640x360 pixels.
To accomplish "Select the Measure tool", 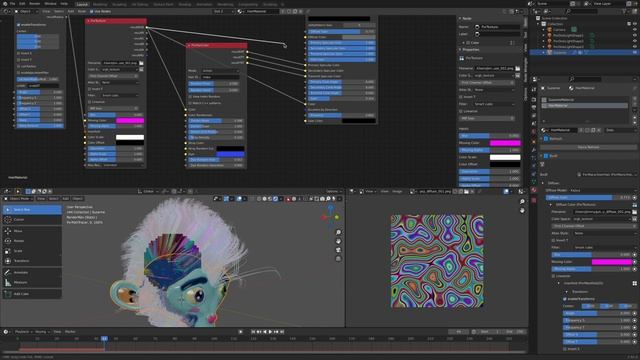I will pyautogui.click(x=32, y=282).
